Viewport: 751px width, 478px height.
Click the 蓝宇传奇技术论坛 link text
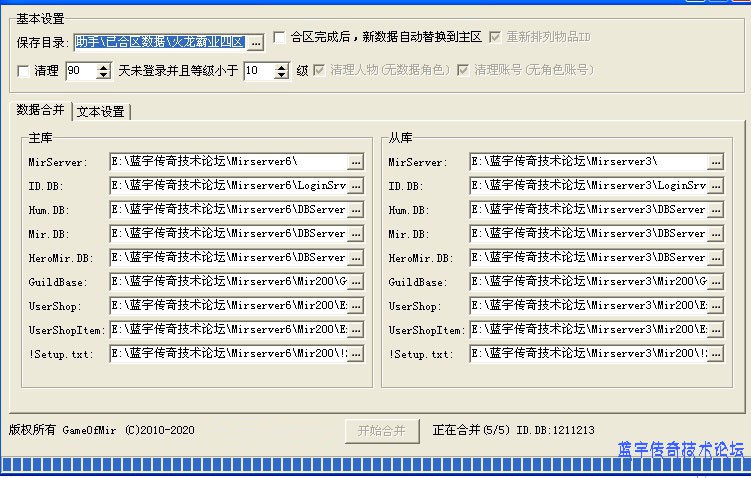point(680,450)
